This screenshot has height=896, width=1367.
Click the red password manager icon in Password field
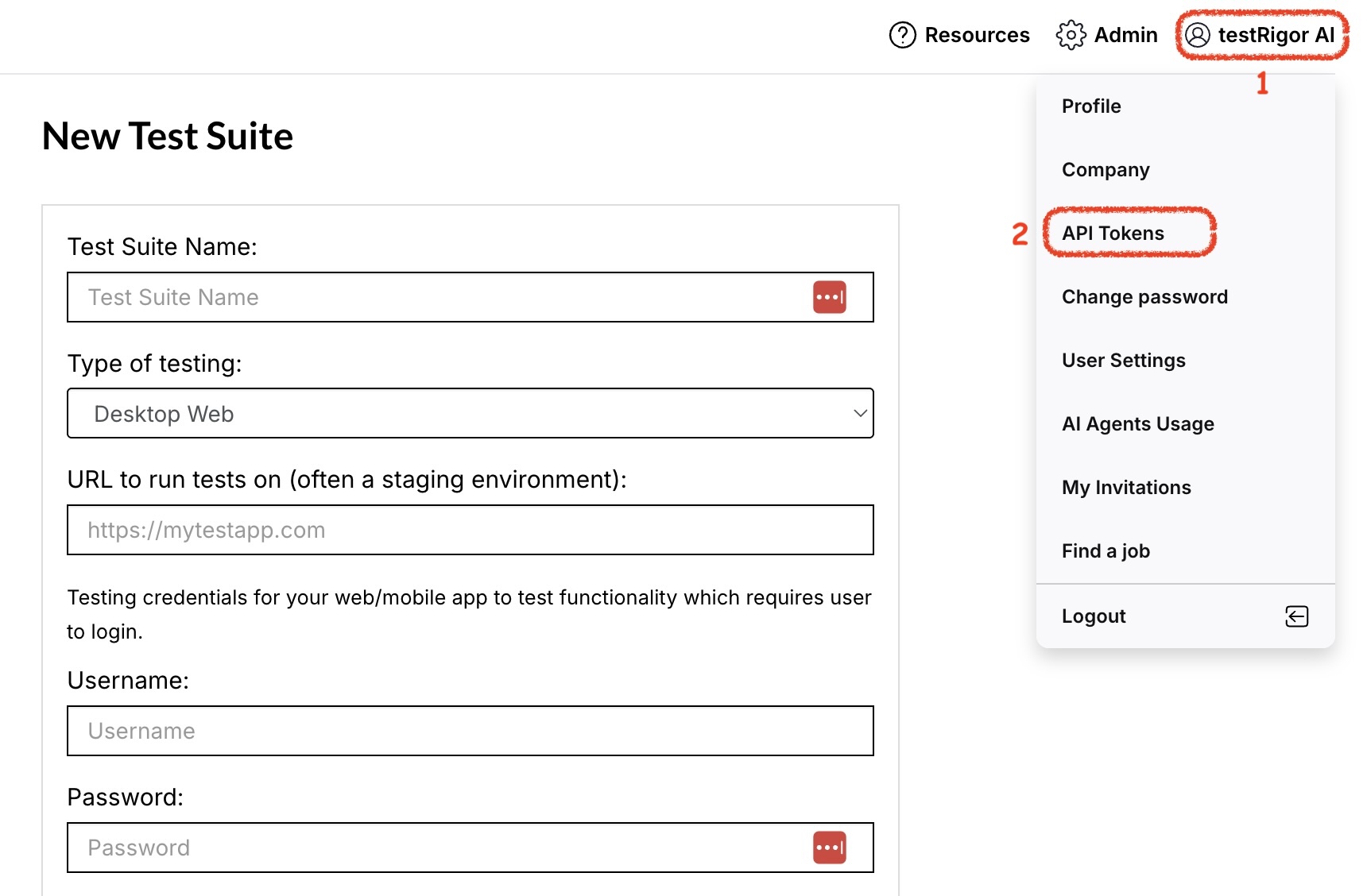click(x=829, y=848)
